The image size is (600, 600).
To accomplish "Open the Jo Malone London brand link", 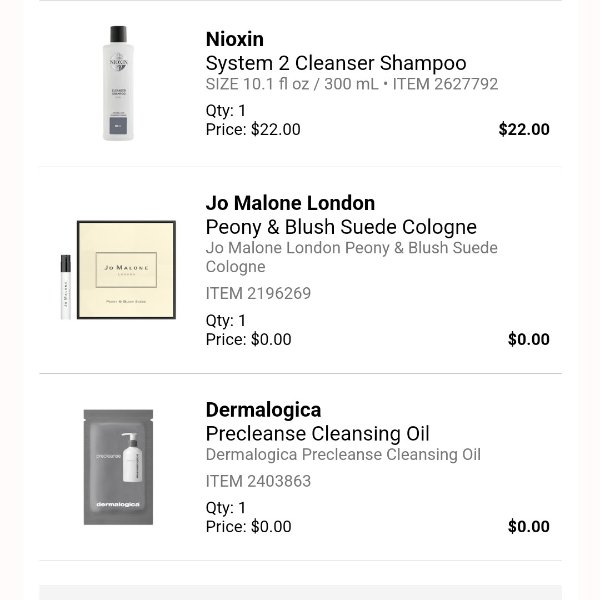I will (290, 204).
